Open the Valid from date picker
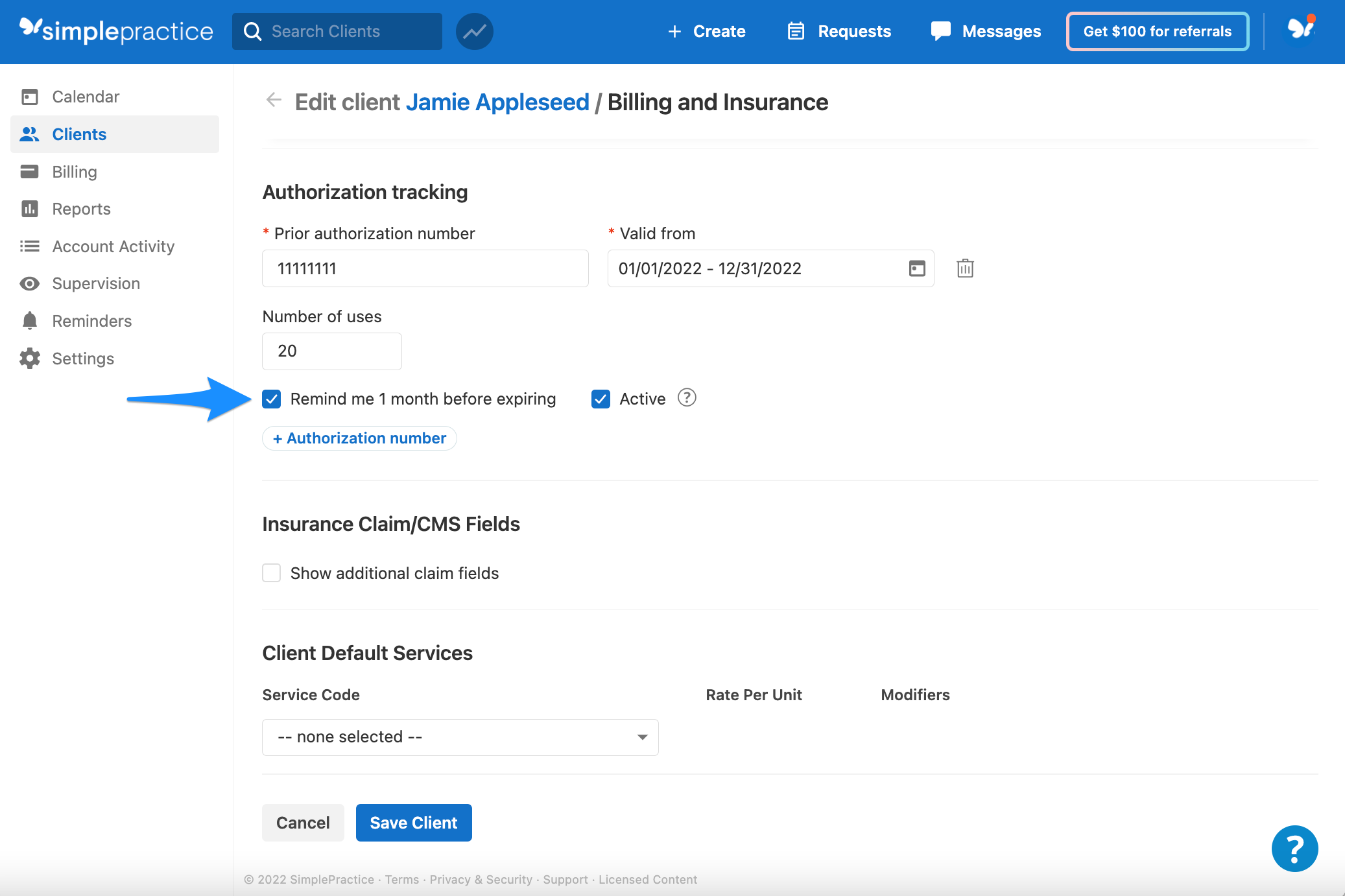This screenshot has width=1345, height=896. (916, 268)
